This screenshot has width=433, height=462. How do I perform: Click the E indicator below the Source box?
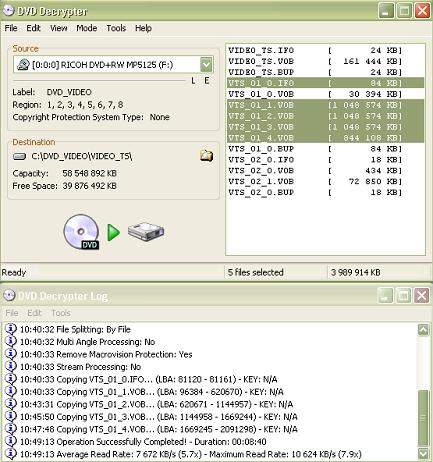click(207, 81)
